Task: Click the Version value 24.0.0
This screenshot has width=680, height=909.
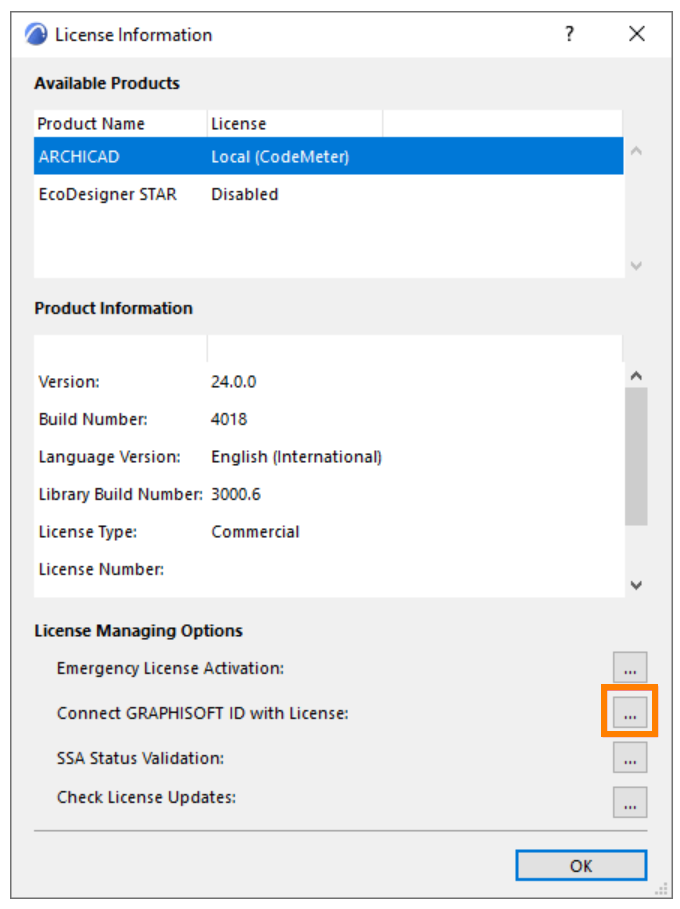Action: (234, 381)
